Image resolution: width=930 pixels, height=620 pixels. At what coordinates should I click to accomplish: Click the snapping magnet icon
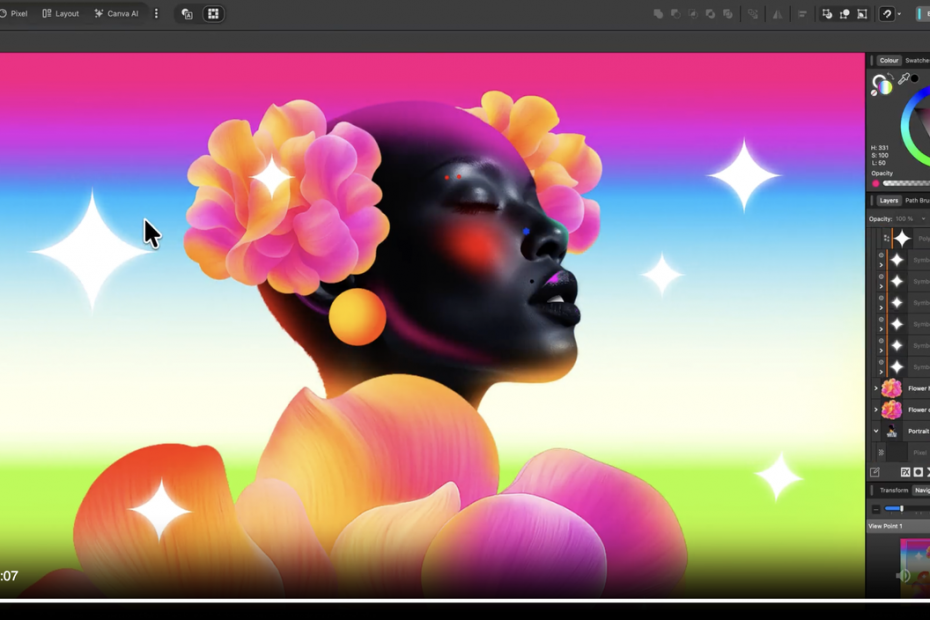pyautogui.click(x=886, y=14)
